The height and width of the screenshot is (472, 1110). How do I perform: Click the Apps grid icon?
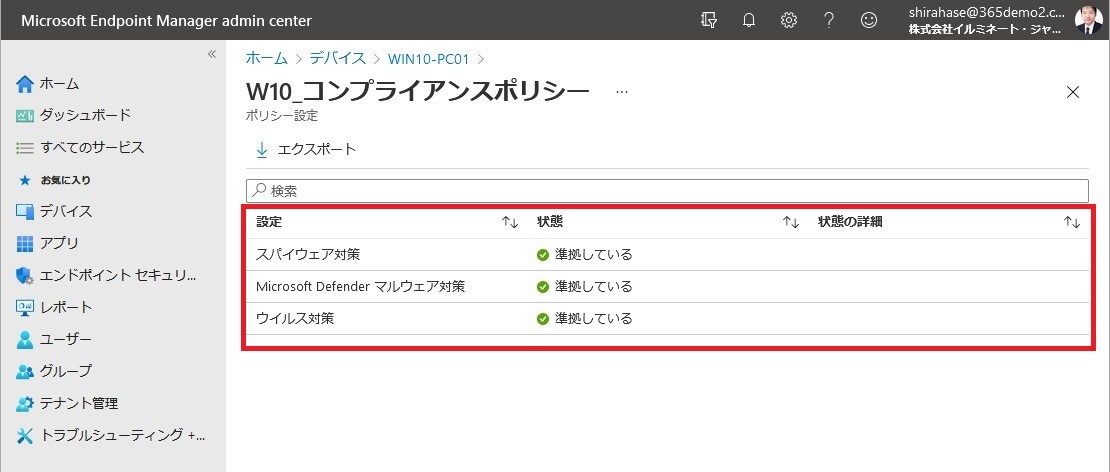25,243
